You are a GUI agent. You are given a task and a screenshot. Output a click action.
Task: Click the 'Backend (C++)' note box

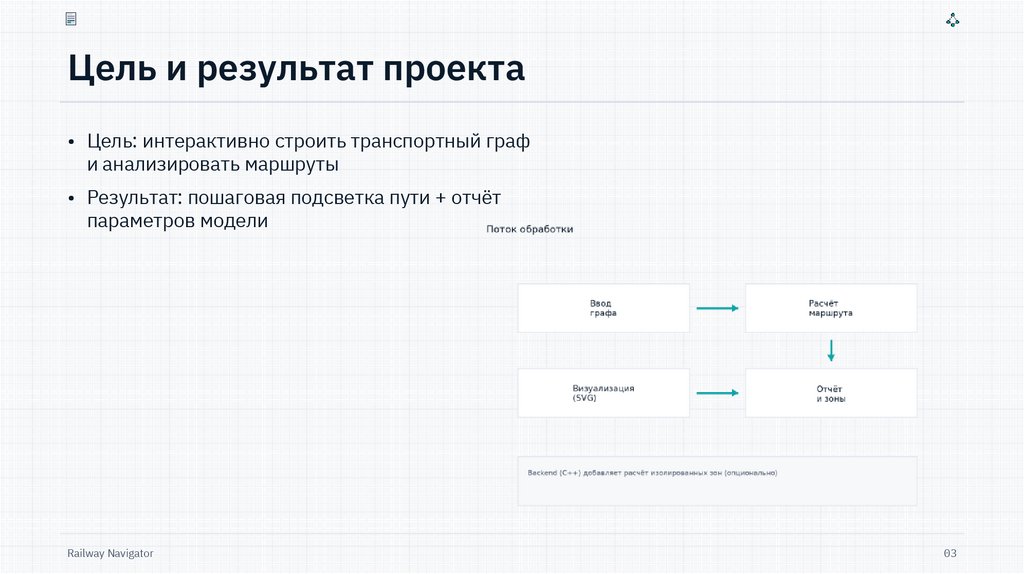pyautogui.click(x=717, y=481)
